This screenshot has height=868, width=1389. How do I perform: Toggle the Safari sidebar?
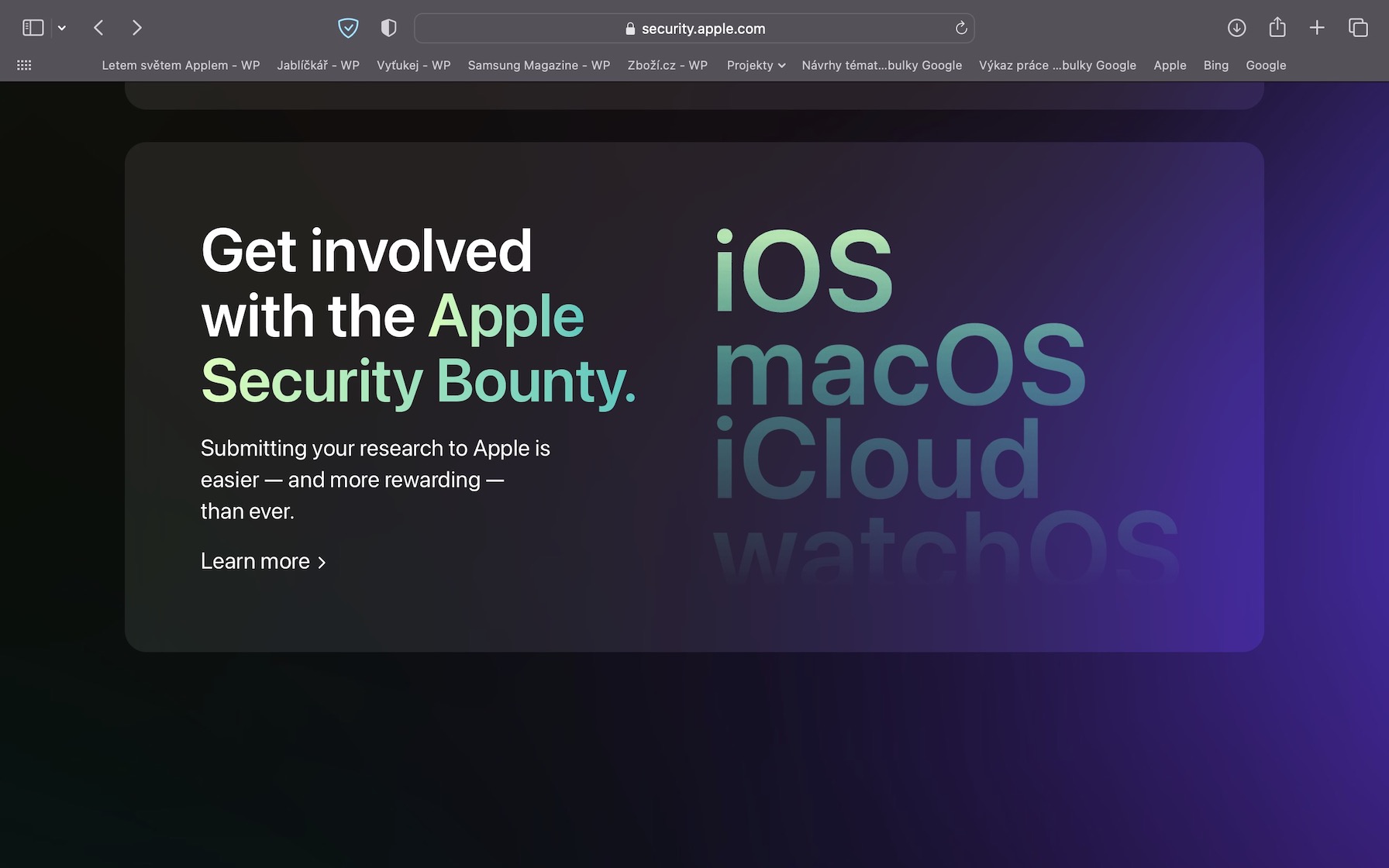point(33,28)
